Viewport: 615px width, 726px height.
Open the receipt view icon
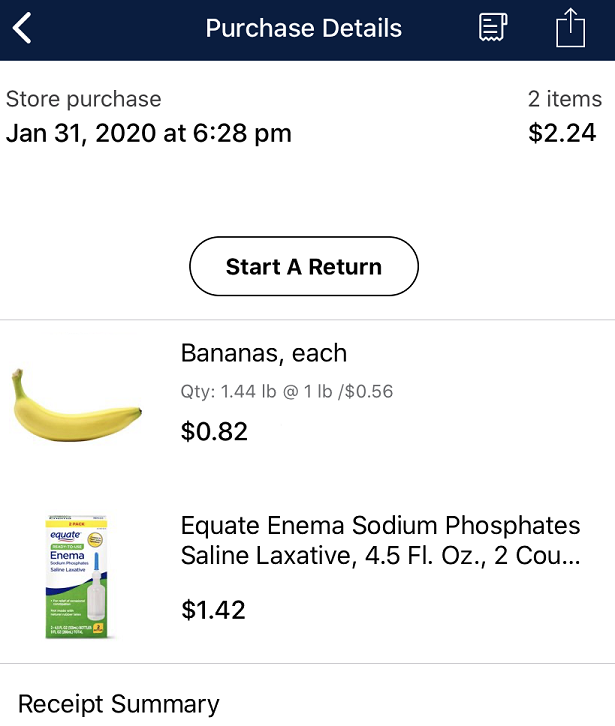point(493,27)
